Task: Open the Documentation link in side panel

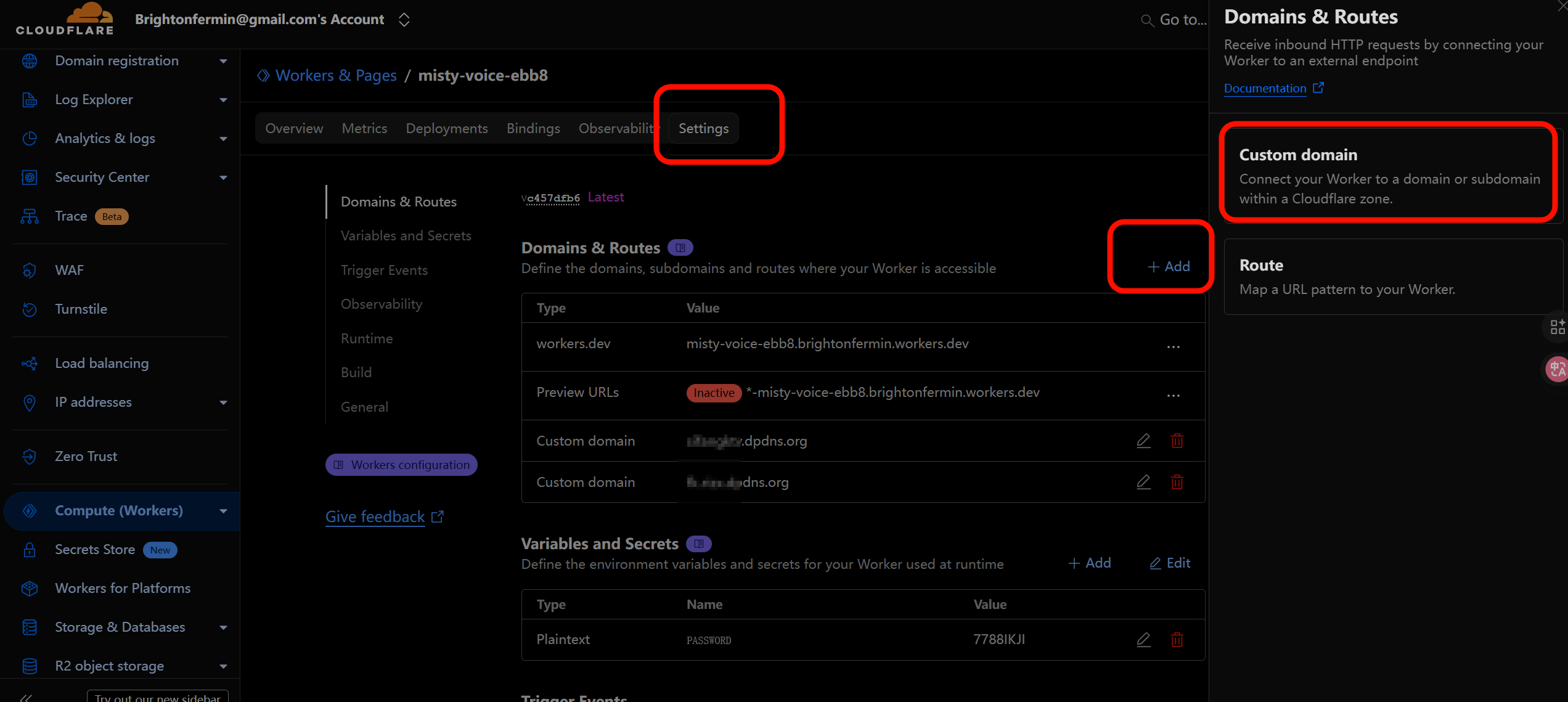Action: [1265, 88]
